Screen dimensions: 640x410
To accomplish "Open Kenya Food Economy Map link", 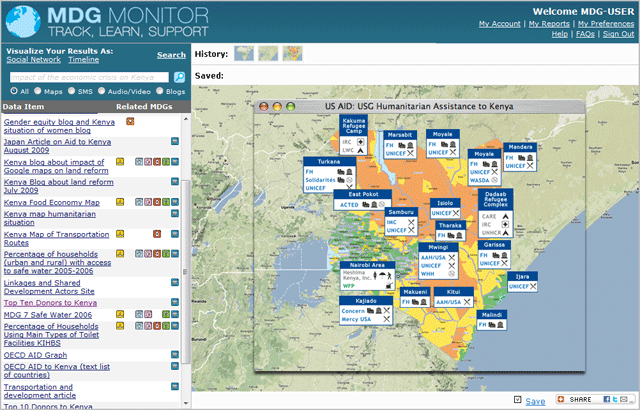I will (x=51, y=202).
